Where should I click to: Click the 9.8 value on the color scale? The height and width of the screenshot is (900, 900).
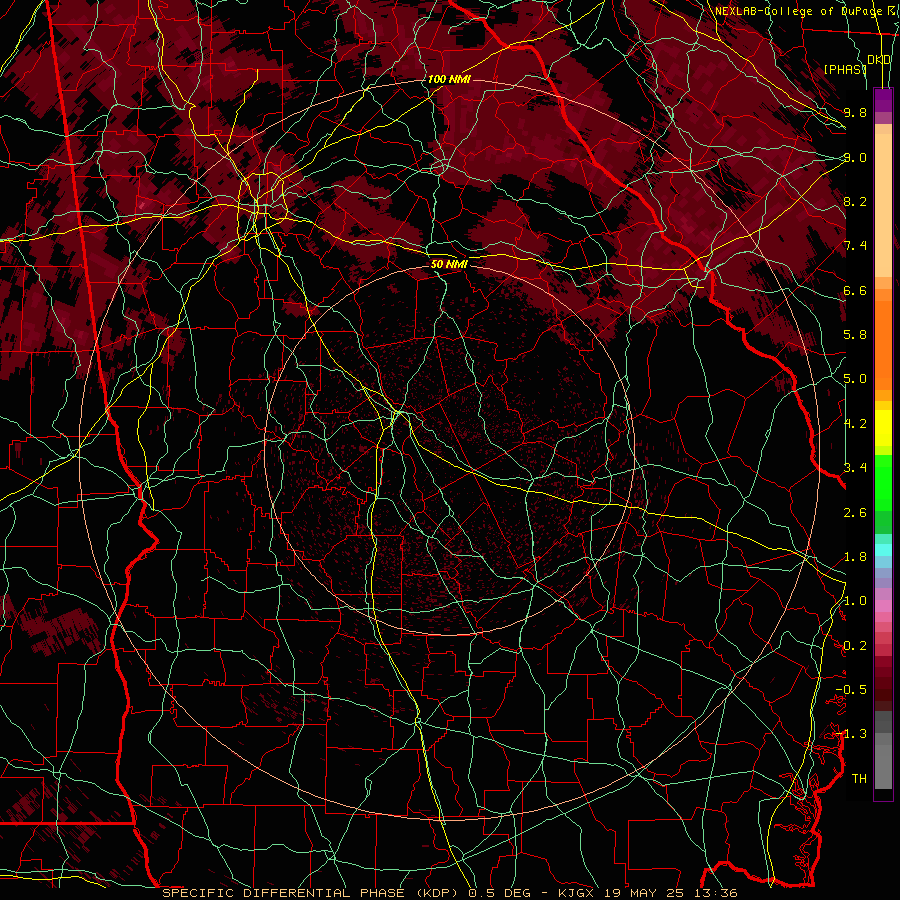[x=855, y=112]
